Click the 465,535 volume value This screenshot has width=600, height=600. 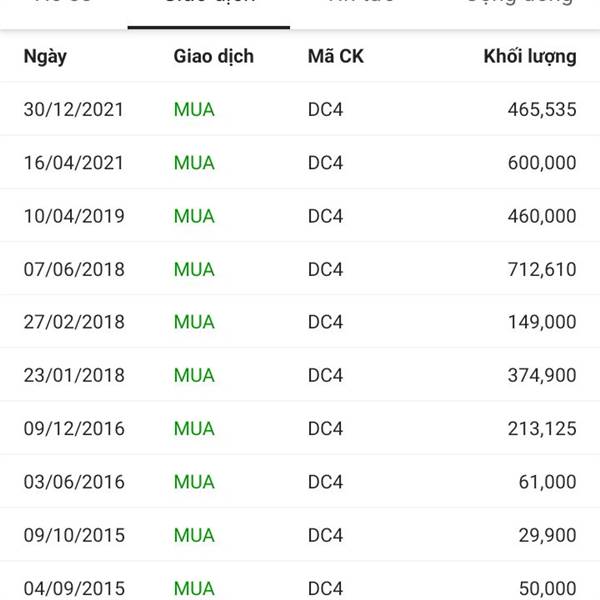click(x=542, y=109)
